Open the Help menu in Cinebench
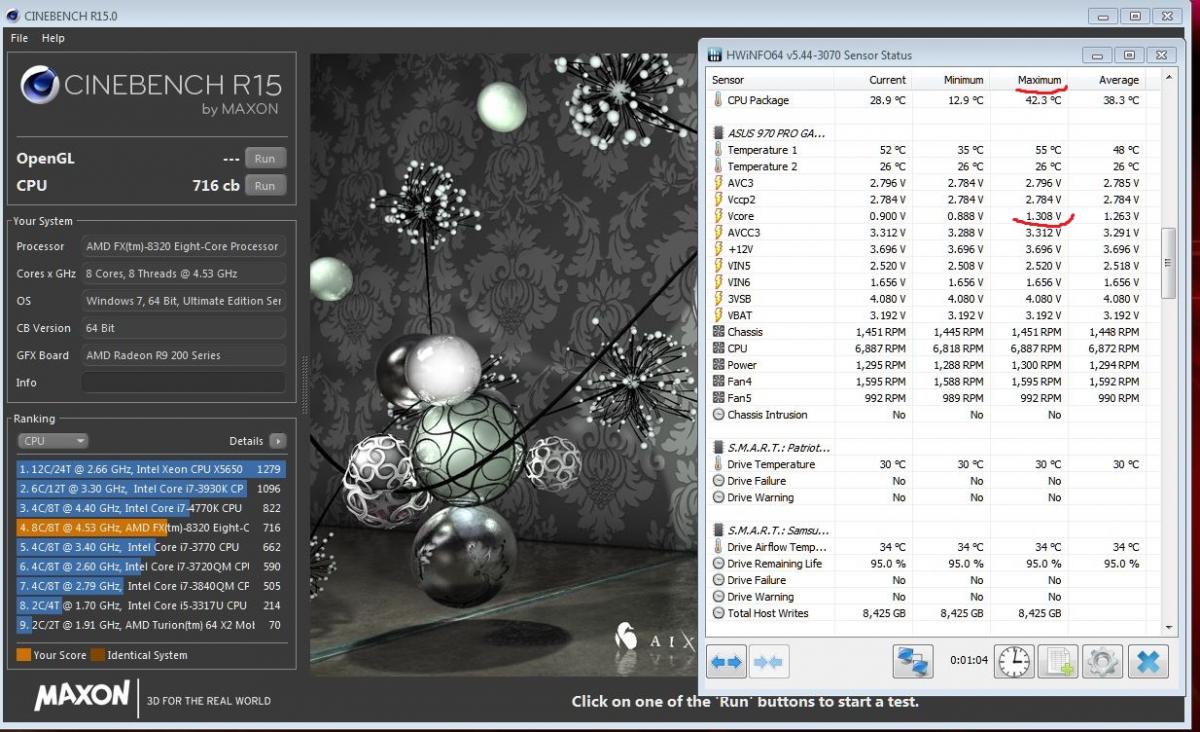 (53, 38)
